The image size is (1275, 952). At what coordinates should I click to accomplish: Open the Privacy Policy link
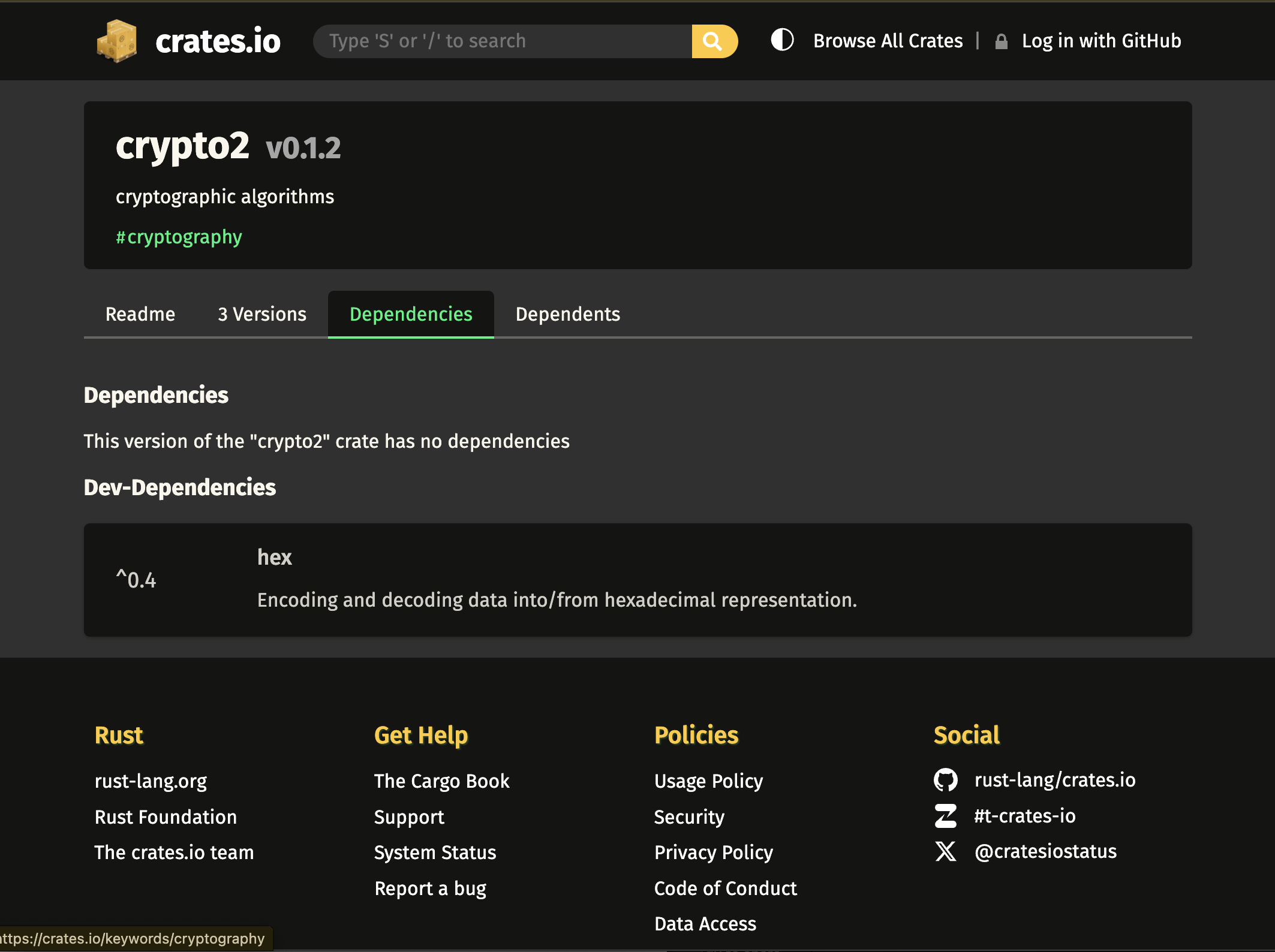[714, 852]
